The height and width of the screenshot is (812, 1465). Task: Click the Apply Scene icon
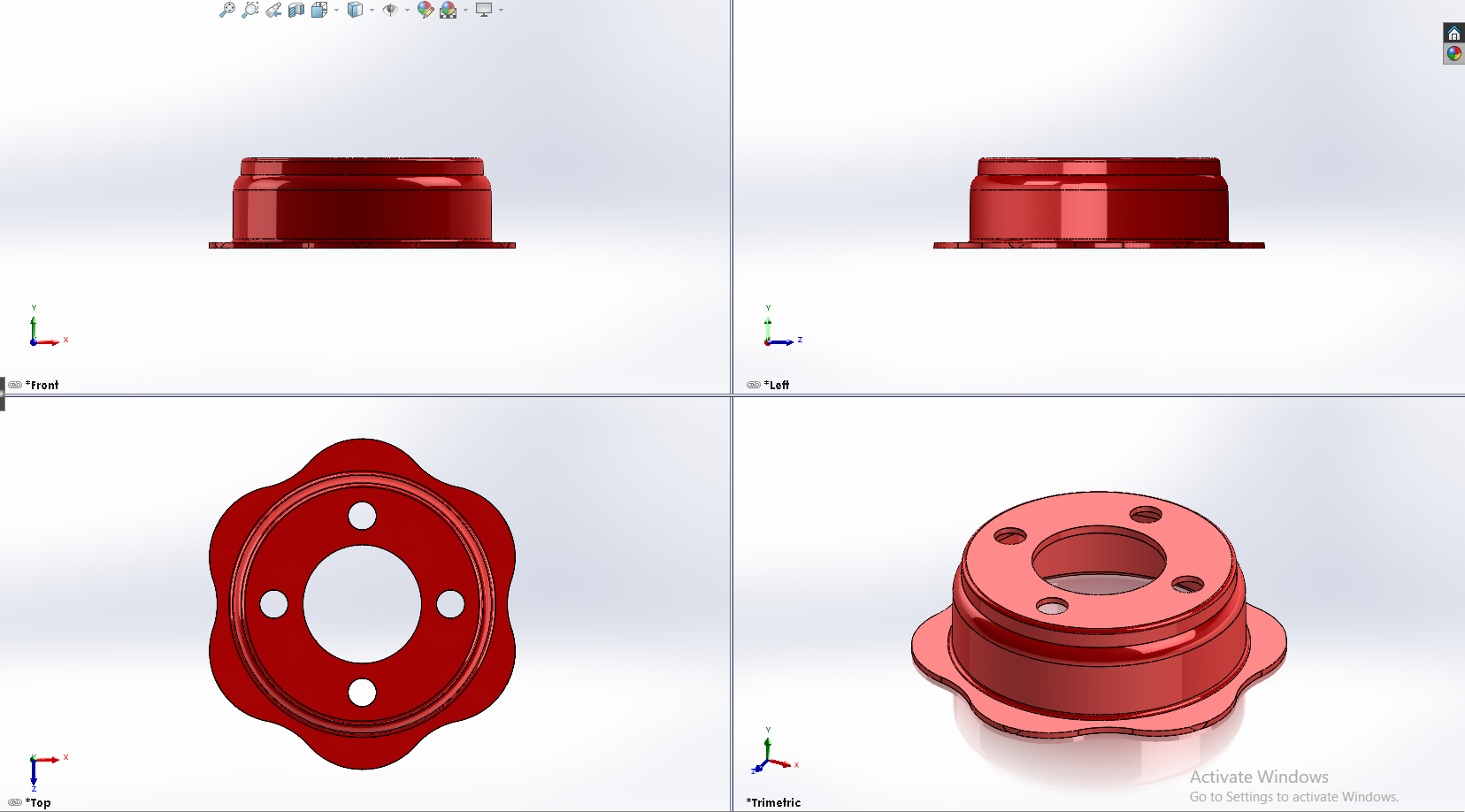coord(449,10)
